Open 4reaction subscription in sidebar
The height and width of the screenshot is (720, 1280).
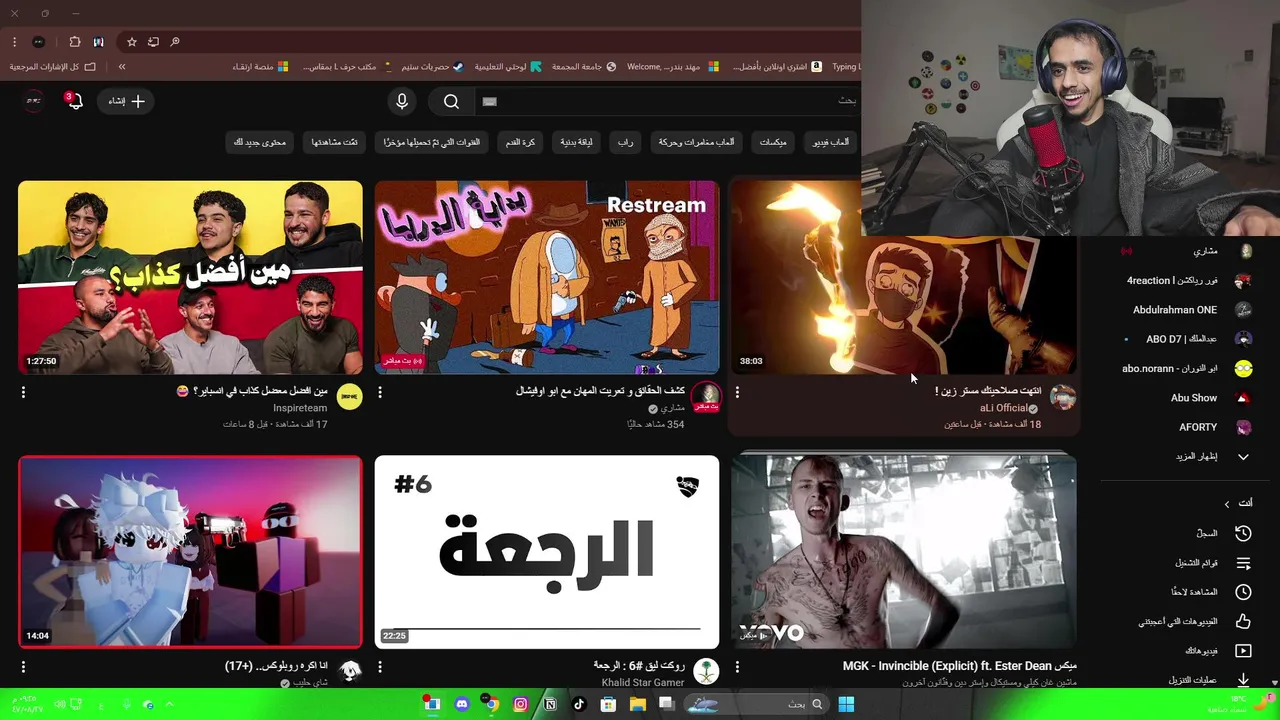[x=1188, y=281]
